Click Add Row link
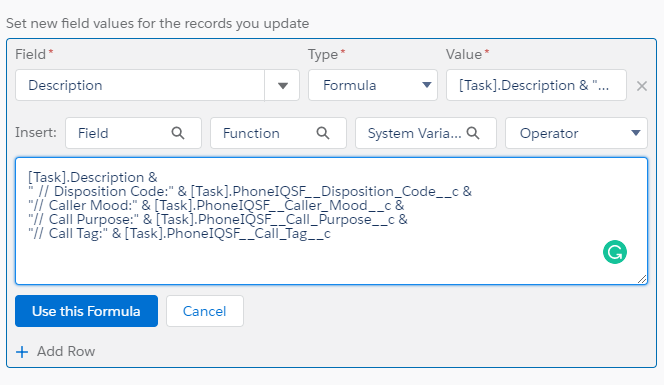 click(x=66, y=351)
